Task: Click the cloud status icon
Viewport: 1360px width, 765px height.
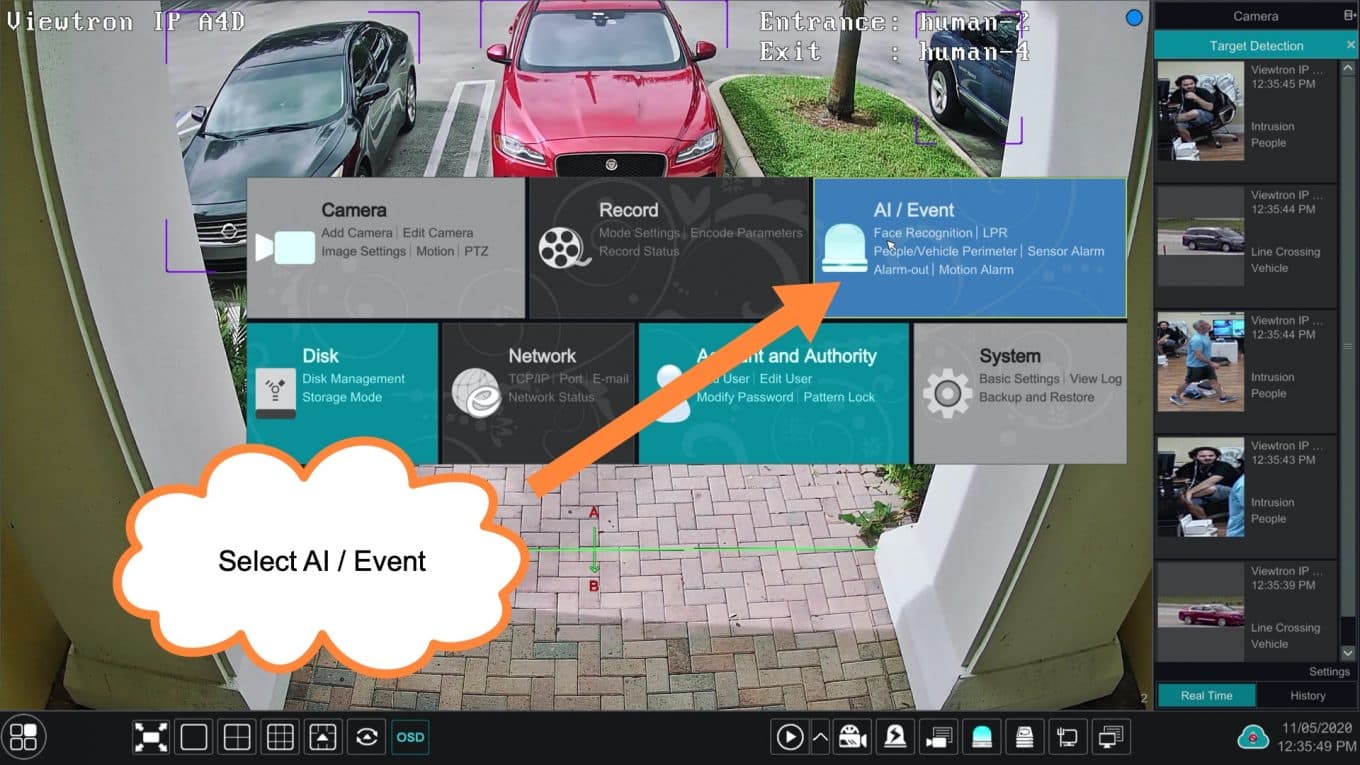Action: [x=1252, y=737]
